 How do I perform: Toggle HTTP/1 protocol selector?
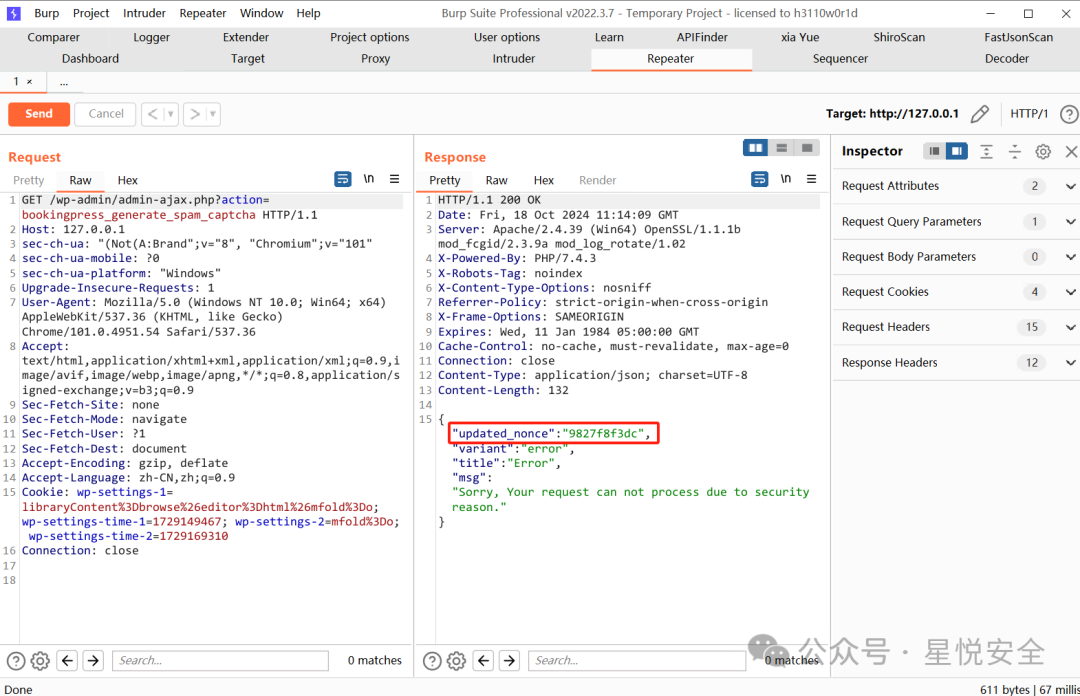1029,114
